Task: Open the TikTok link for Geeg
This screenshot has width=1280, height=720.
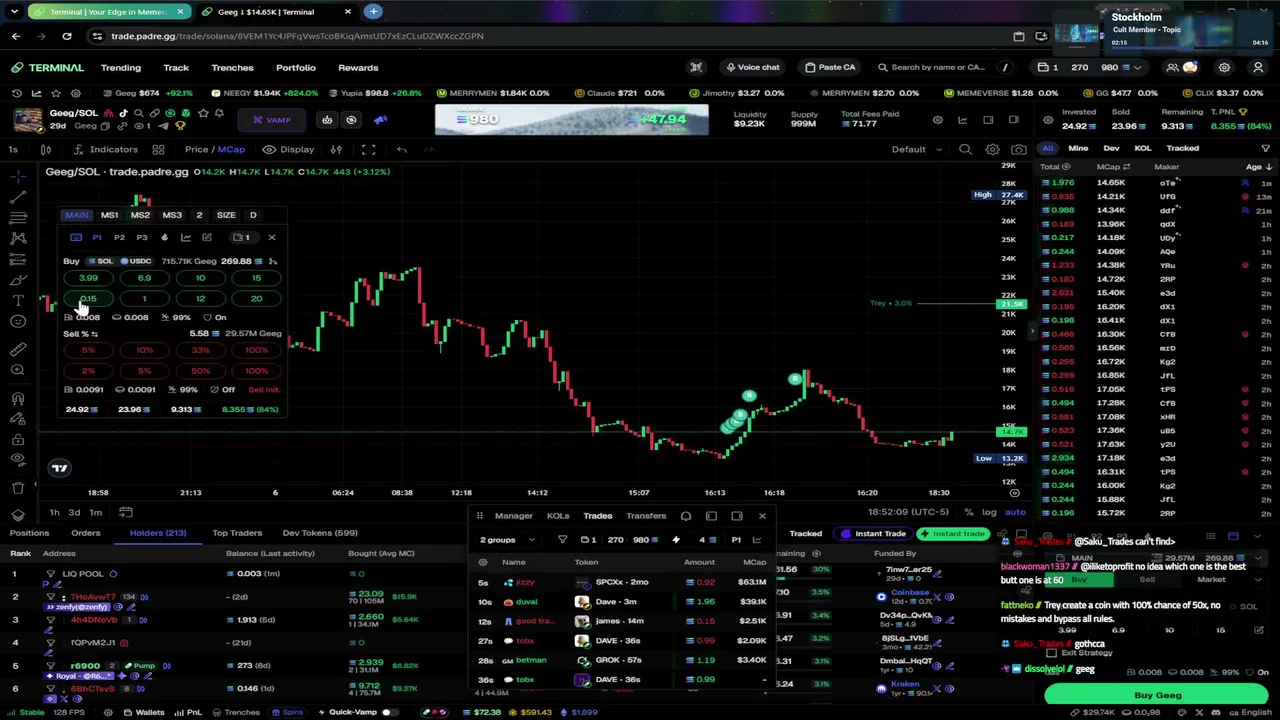Action: click(x=123, y=113)
